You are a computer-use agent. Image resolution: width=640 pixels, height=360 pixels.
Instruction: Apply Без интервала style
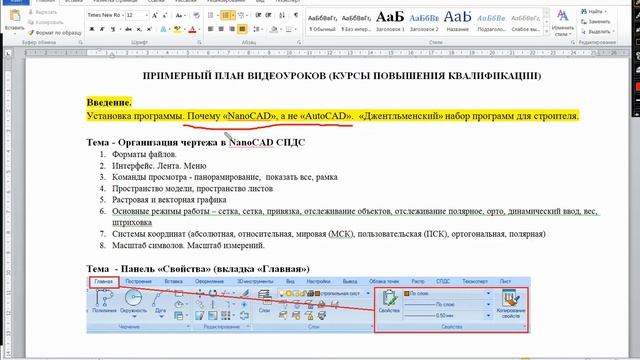(x=356, y=22)
